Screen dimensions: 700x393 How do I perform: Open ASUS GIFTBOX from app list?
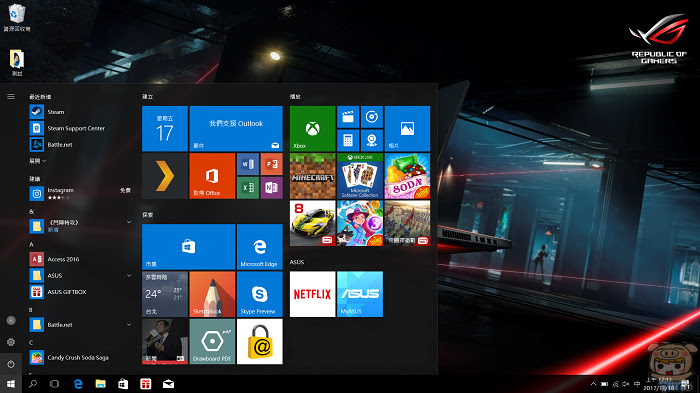(80, 292)
